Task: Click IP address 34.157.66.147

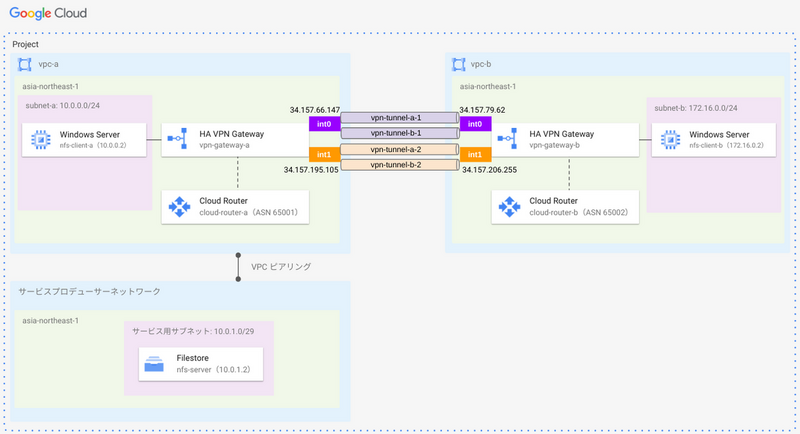Action: (x=315, y=110)
